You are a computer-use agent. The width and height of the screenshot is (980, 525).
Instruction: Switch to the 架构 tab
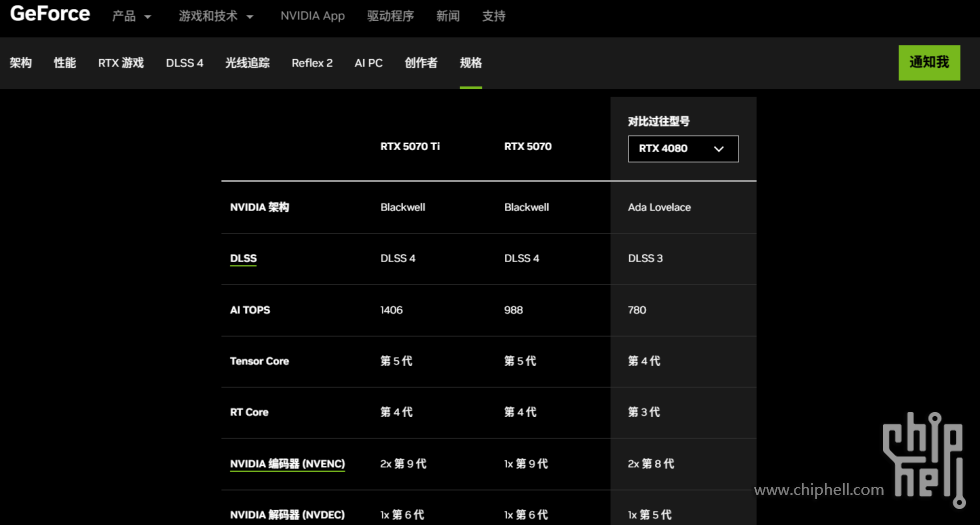(x=21, y=62)
